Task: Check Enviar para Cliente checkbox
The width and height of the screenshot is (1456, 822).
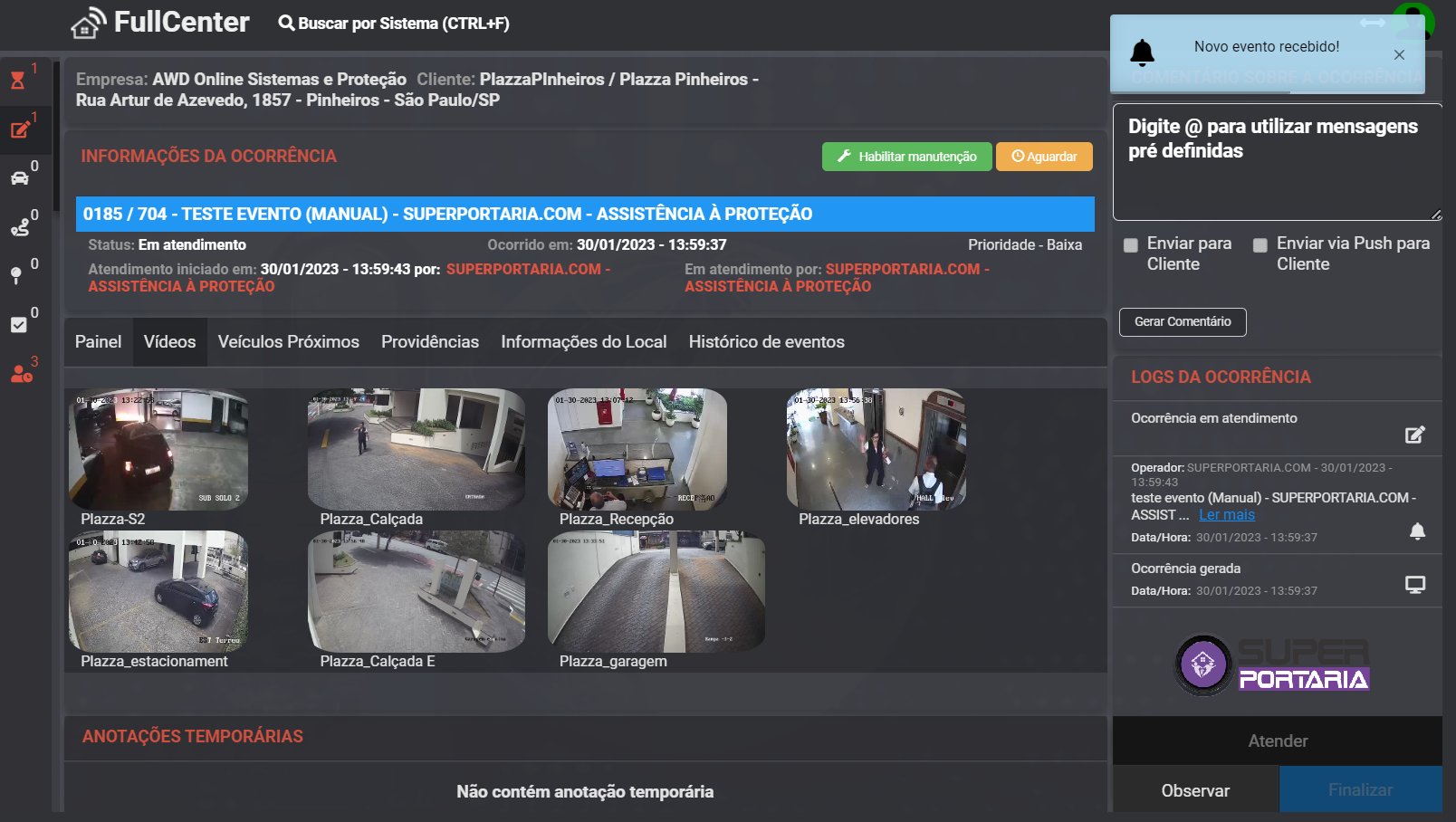Action: pyautogui.click(x=1131, y=245)
